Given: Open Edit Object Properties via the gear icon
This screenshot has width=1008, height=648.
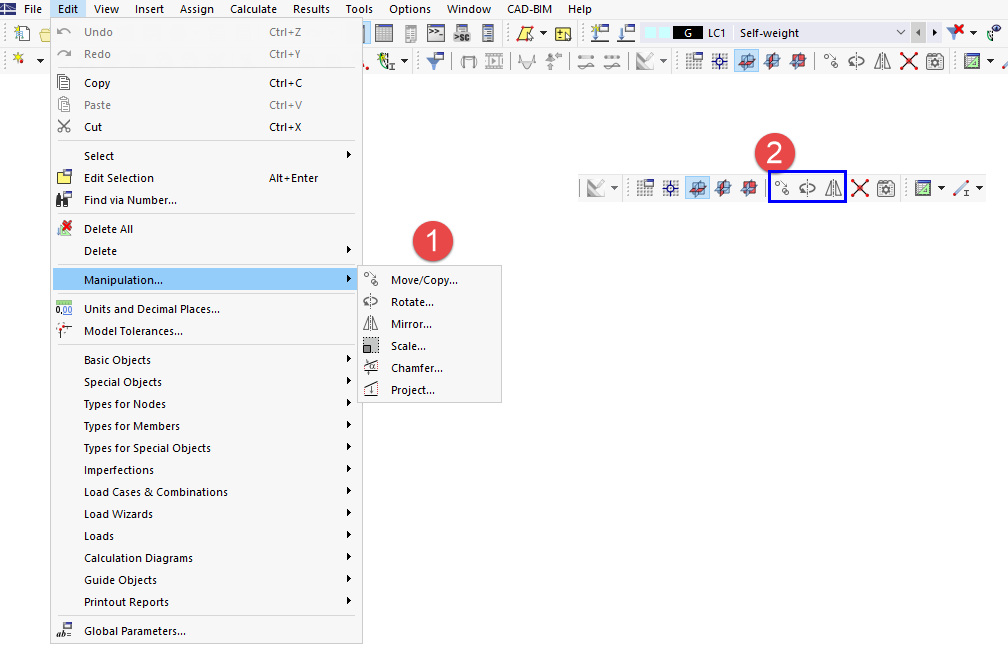Looking at the screenshot, I should pos(886,187).
